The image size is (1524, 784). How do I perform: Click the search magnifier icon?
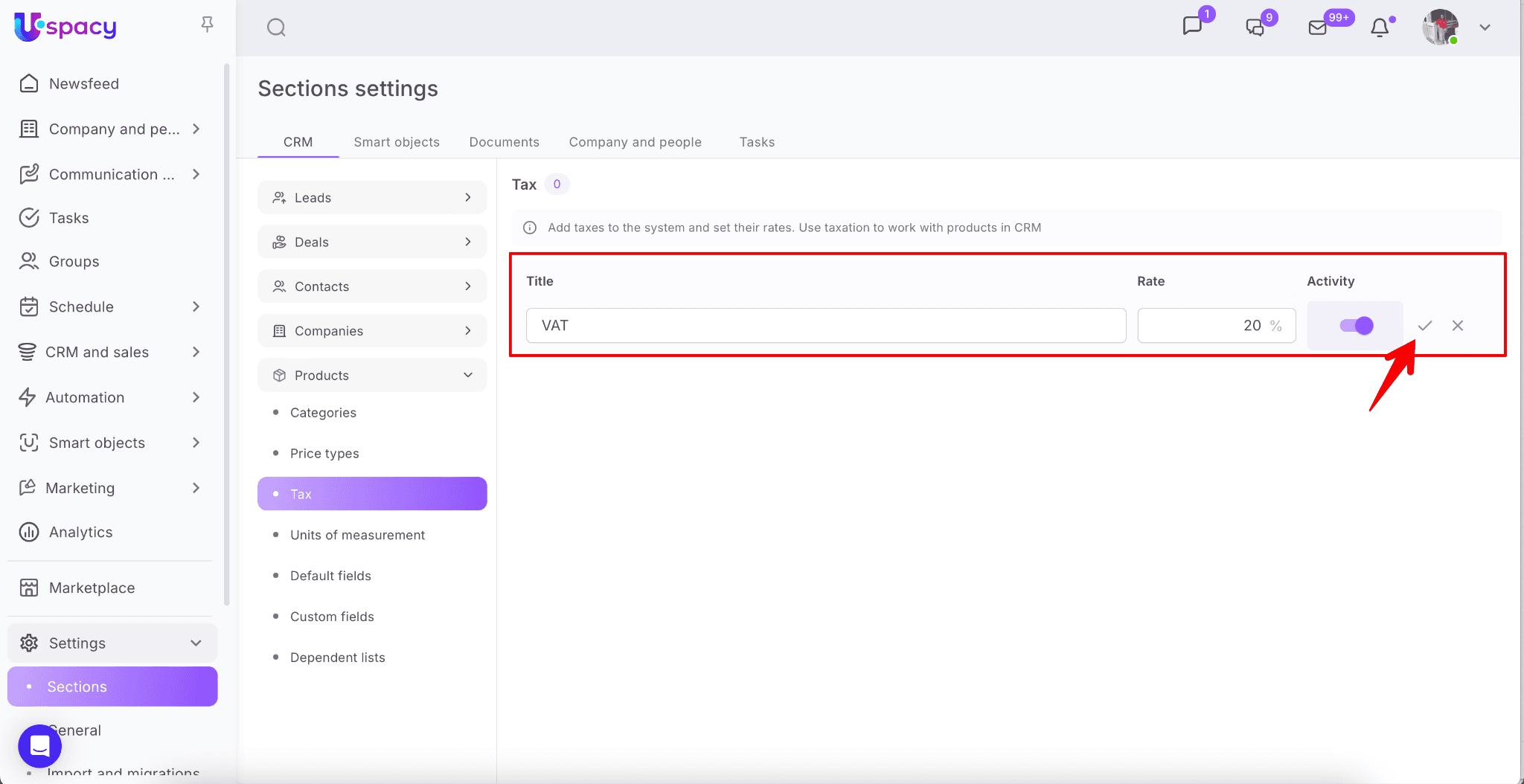(276, 28)
